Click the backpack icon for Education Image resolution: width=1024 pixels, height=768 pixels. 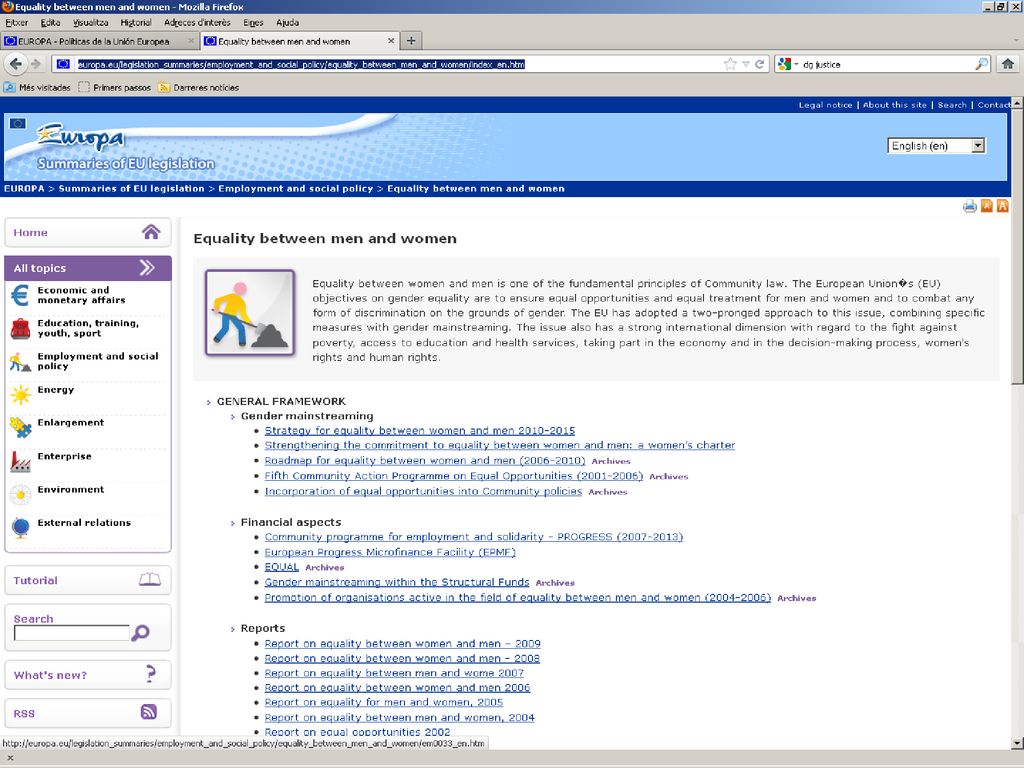[20, 328]
